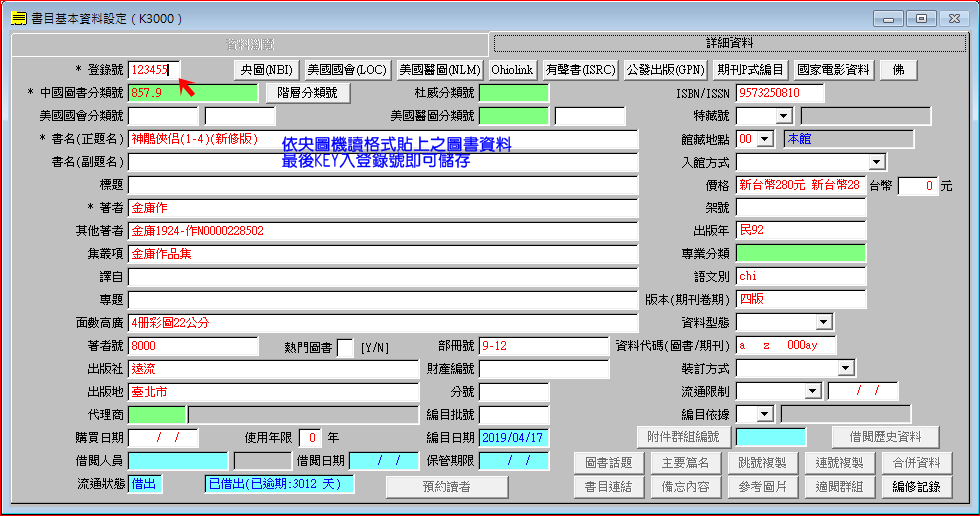Click the 專業分類 green field

(801, 254)
